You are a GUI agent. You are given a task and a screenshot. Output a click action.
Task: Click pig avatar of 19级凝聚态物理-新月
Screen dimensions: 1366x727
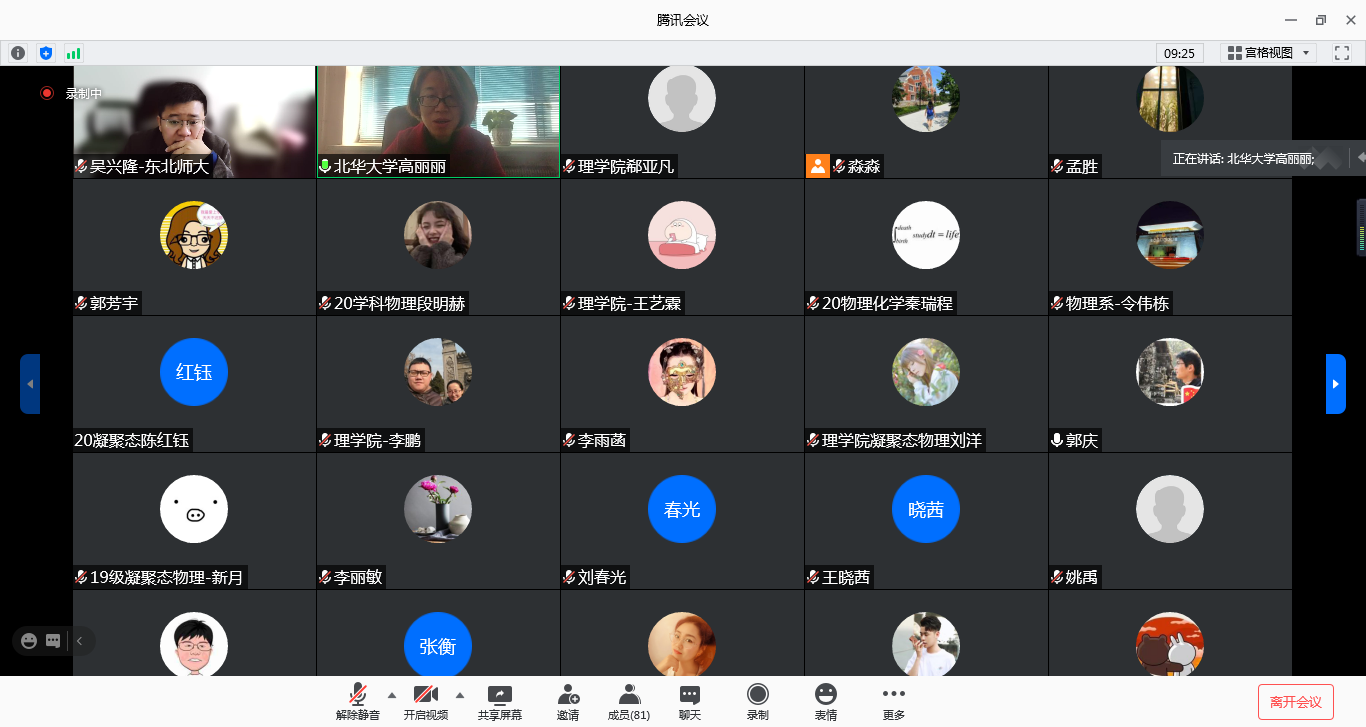click(x=194, y=509)
